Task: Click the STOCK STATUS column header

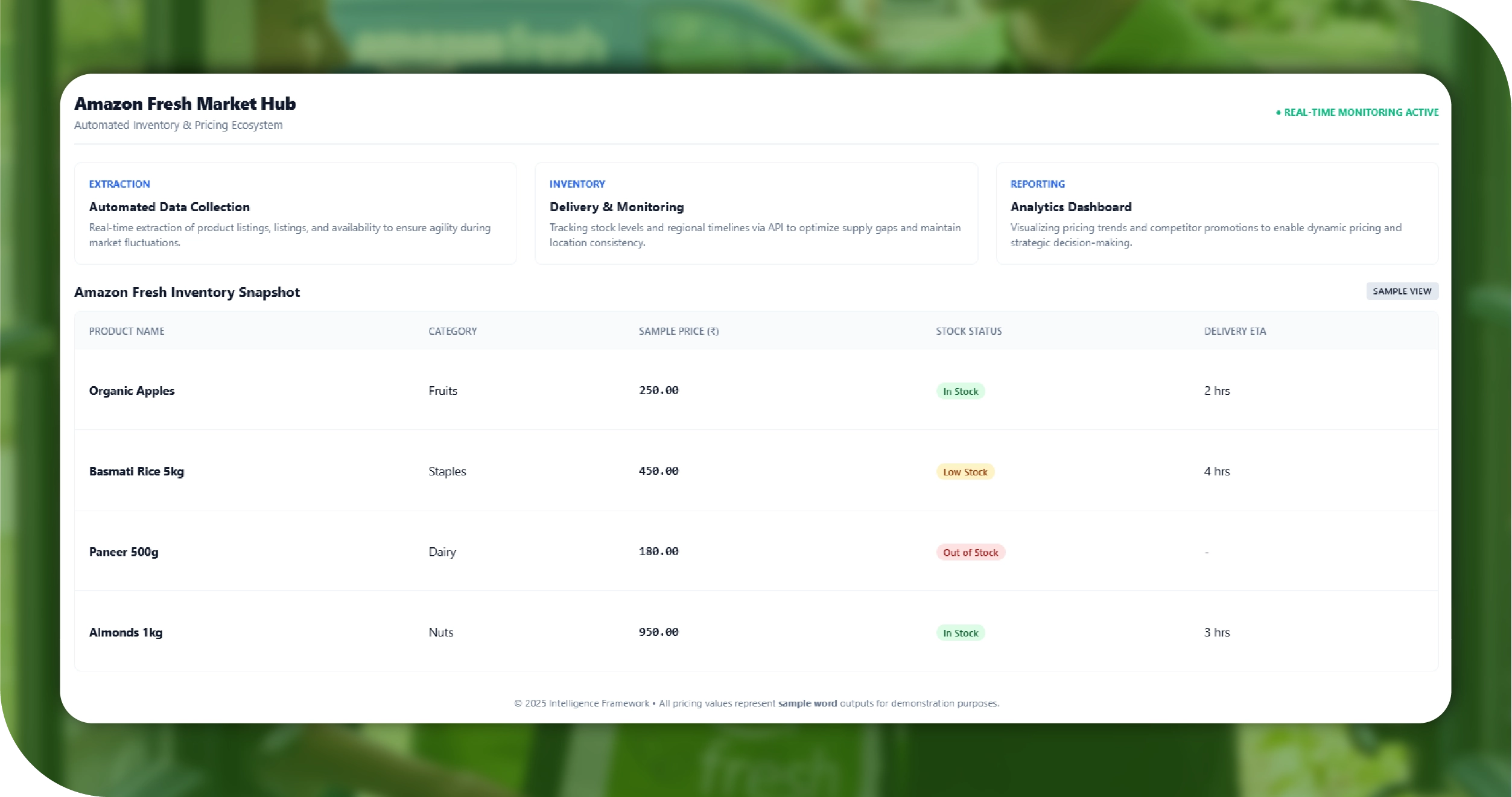Action: (x=968, y=331)
